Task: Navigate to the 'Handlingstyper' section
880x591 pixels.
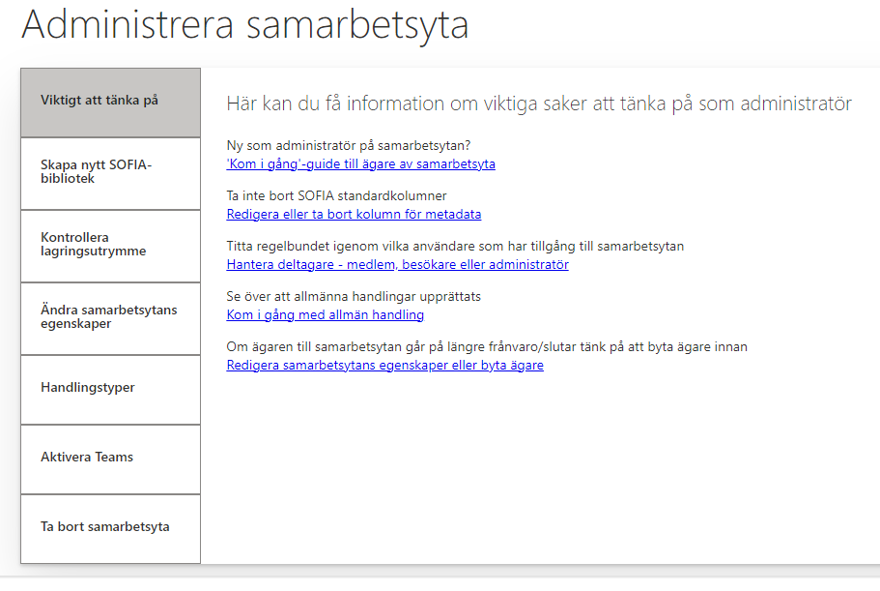Action: (x=110, y=390)
